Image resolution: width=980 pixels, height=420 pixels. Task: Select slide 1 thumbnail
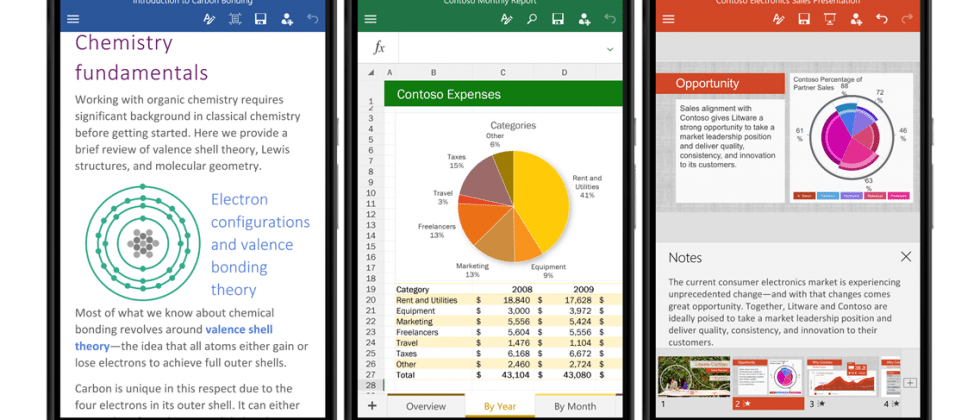(694, 377)
